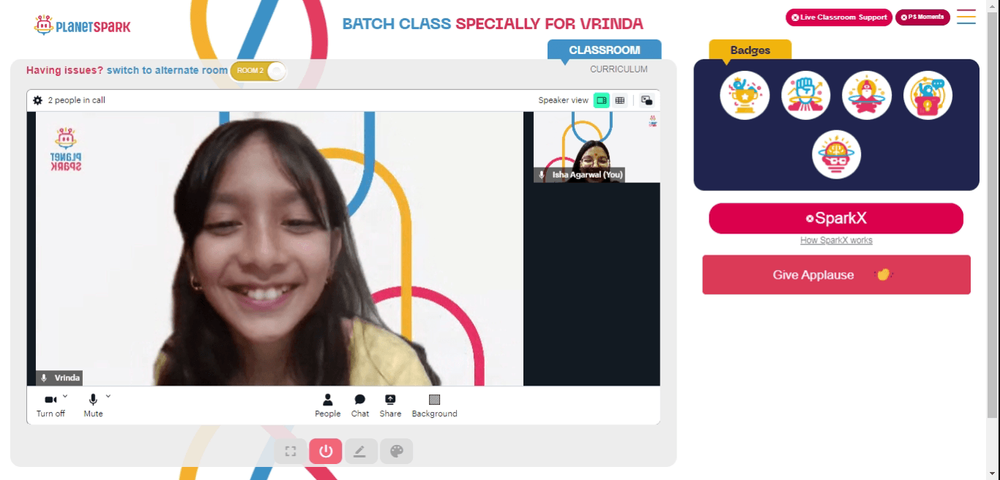
Task: Select the speaker view layout icon
Action: click(x=601, y=100)
